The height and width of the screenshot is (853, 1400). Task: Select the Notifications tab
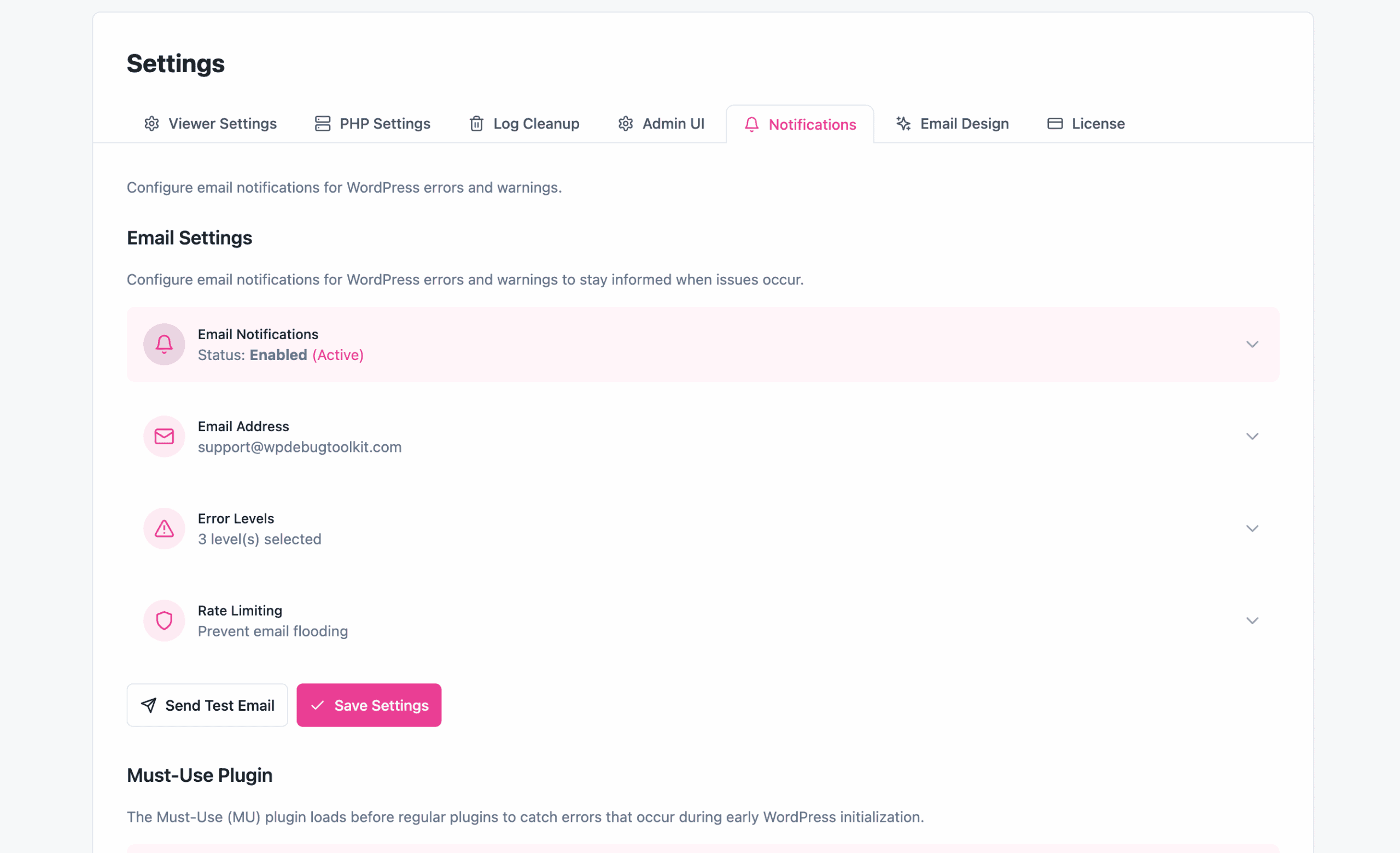[x=800, y=124]
